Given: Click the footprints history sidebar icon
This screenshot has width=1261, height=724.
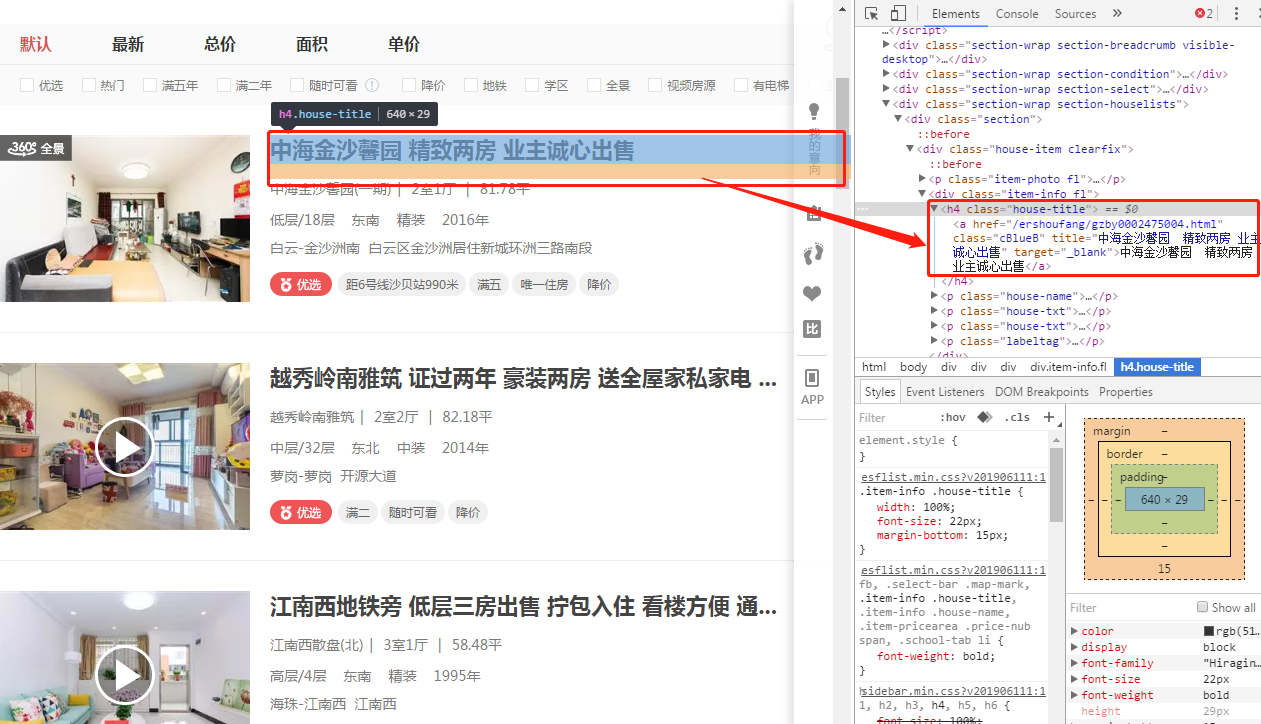Looking at the screenshot, I should 813,253.
